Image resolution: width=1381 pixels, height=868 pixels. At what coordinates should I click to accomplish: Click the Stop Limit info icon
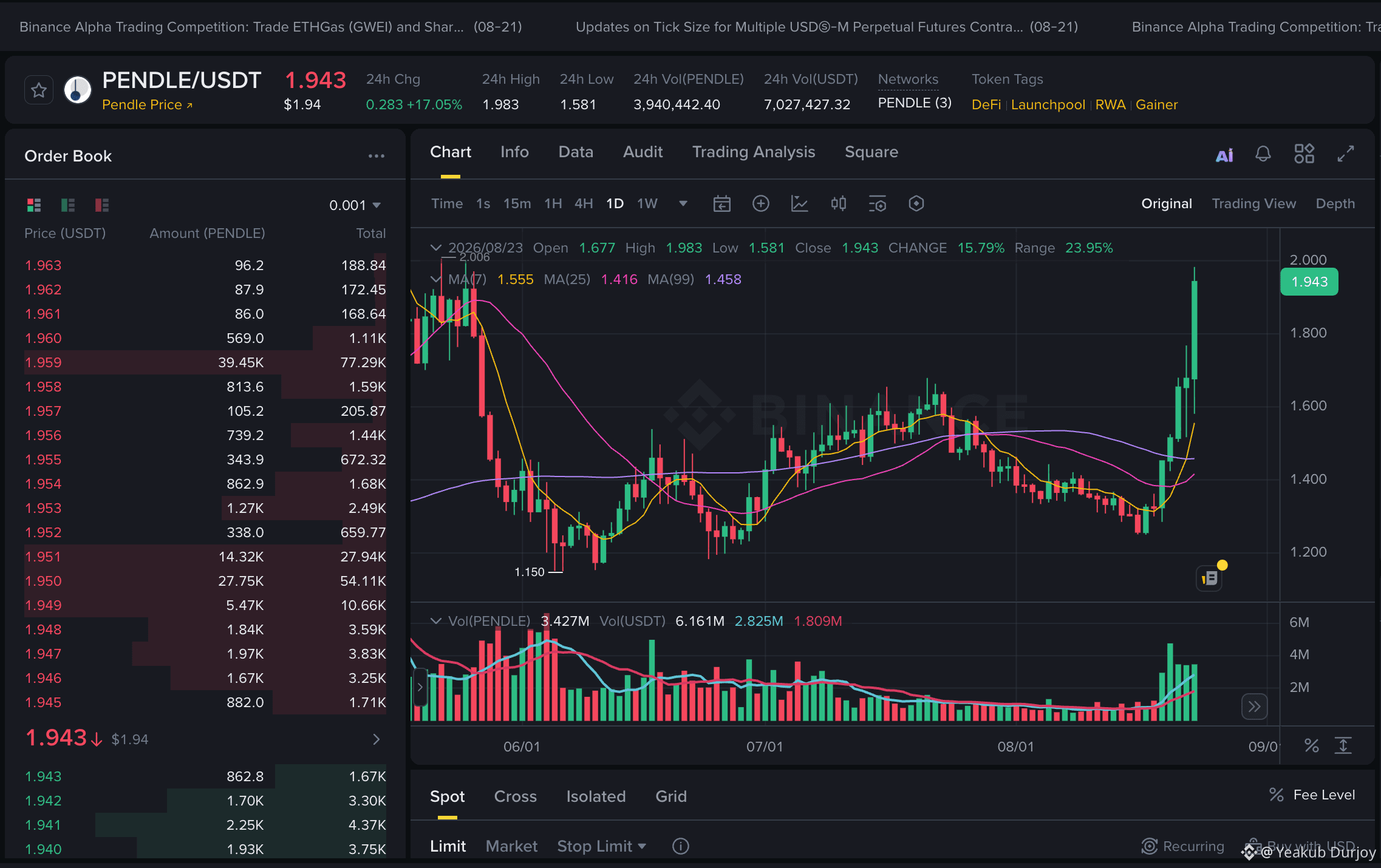(x=681, y=846)
